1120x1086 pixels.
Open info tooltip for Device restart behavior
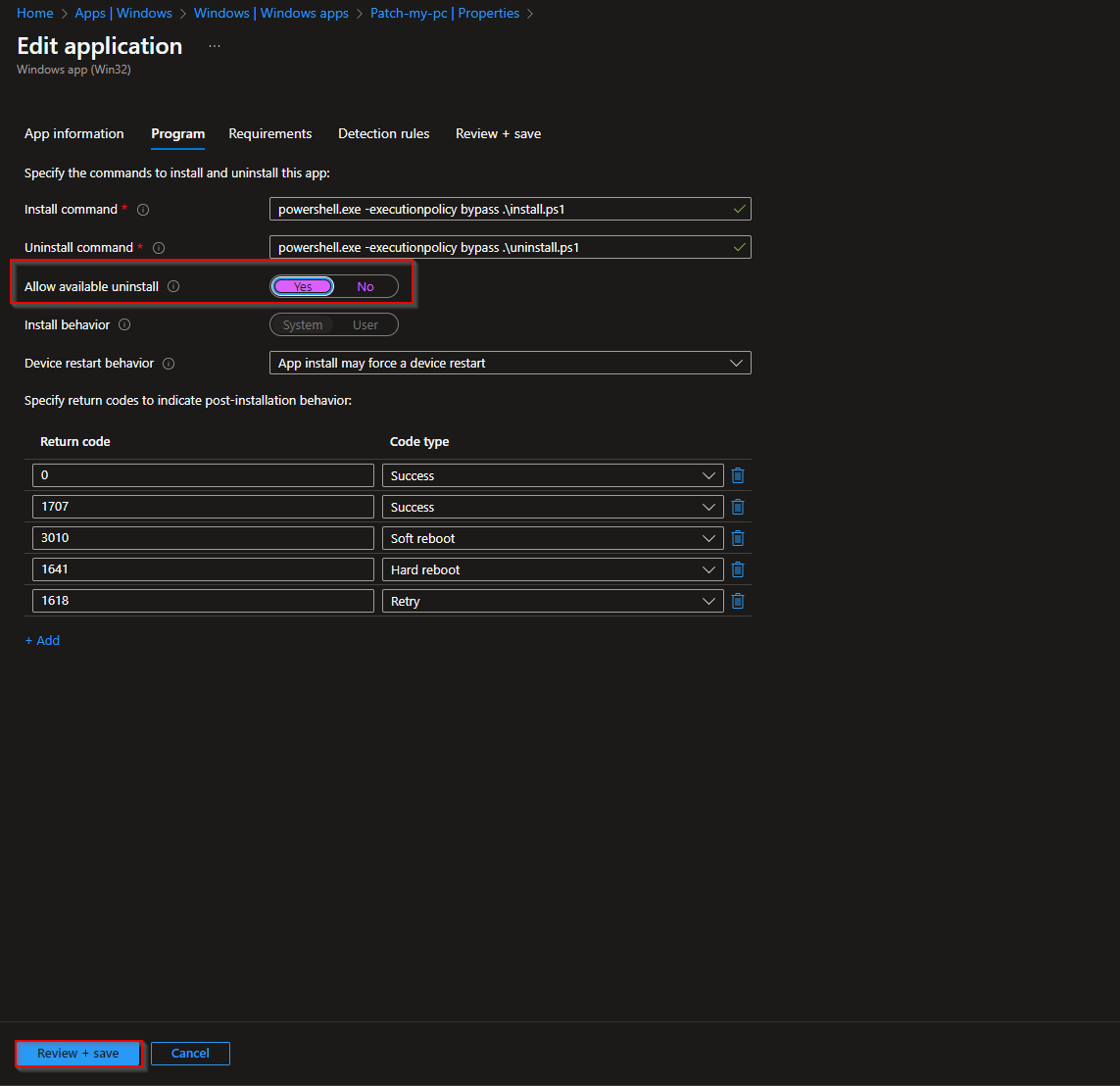(x=169, y=363)
